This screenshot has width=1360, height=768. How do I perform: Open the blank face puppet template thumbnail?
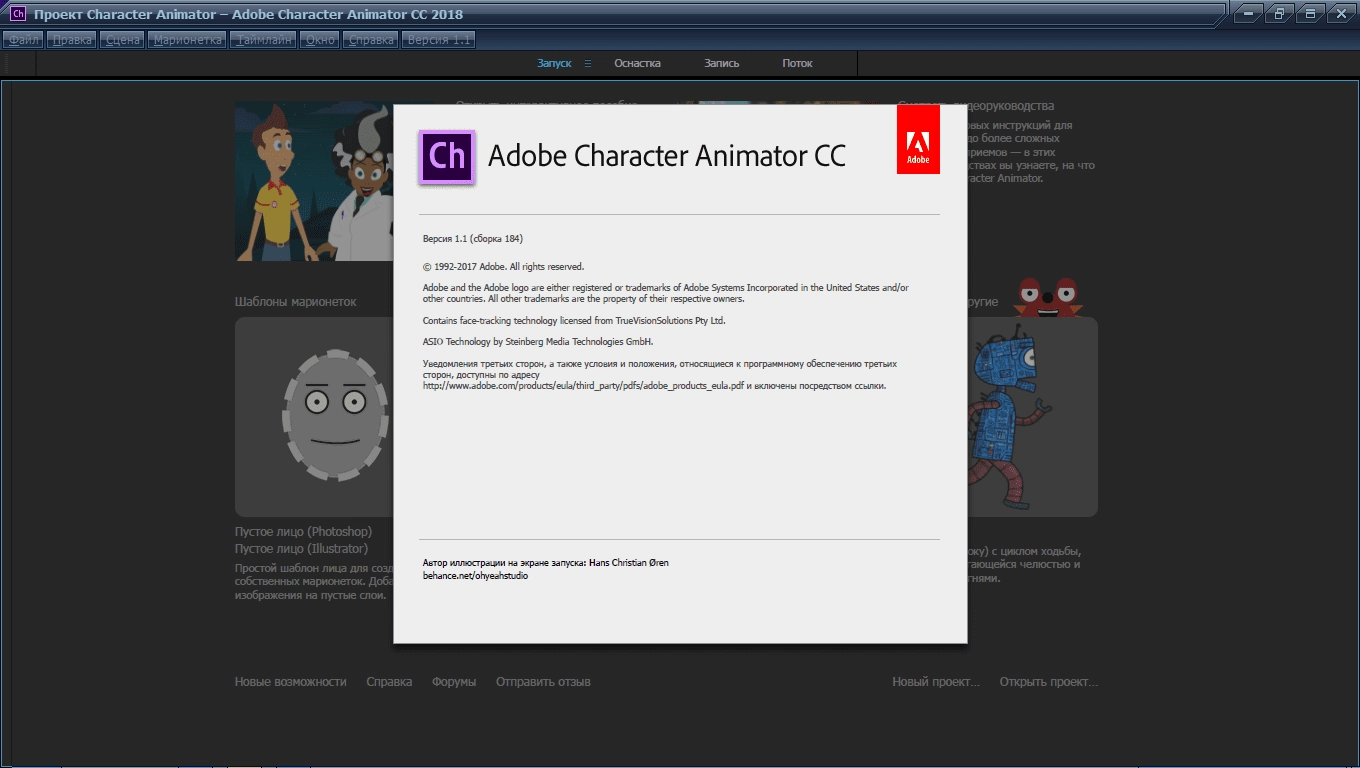[x=314, y=417]
